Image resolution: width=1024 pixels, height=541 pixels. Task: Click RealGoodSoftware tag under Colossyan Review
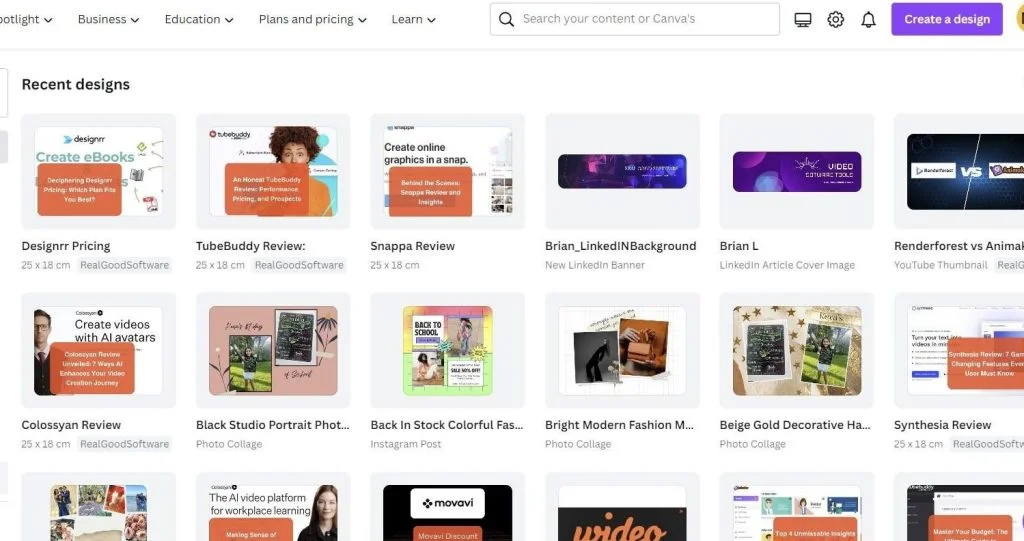click(x=125, y=444)
